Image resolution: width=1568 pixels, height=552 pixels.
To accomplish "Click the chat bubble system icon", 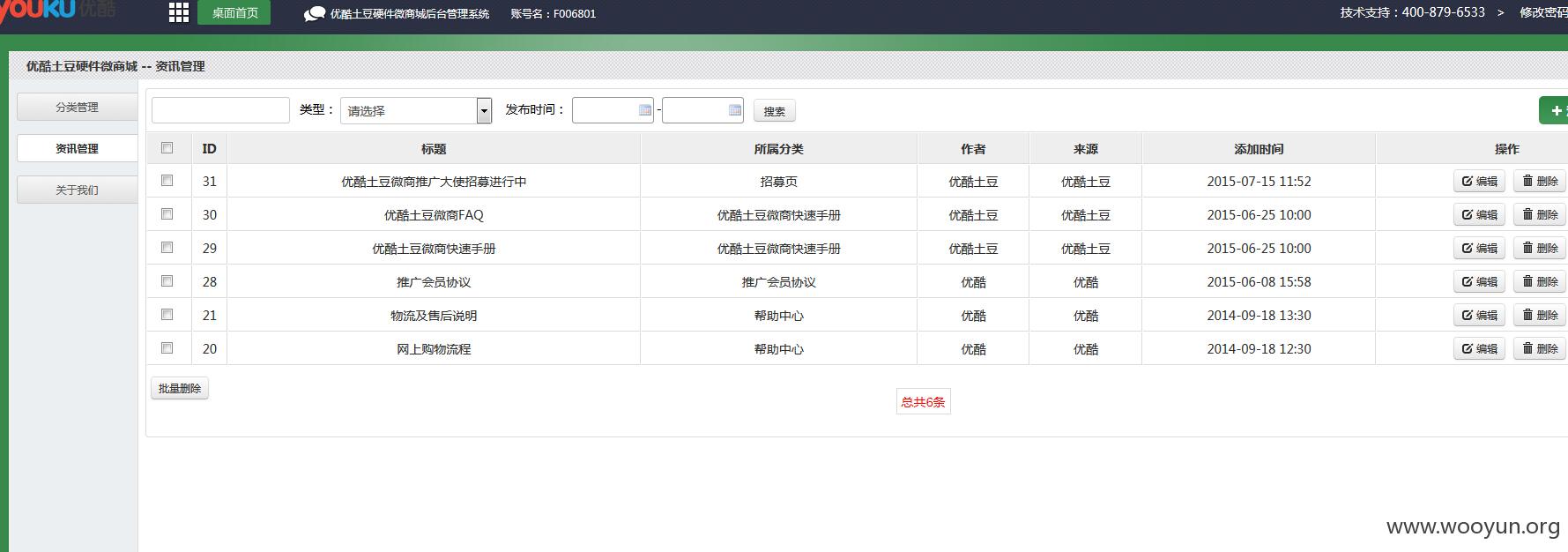I will 315,14.
